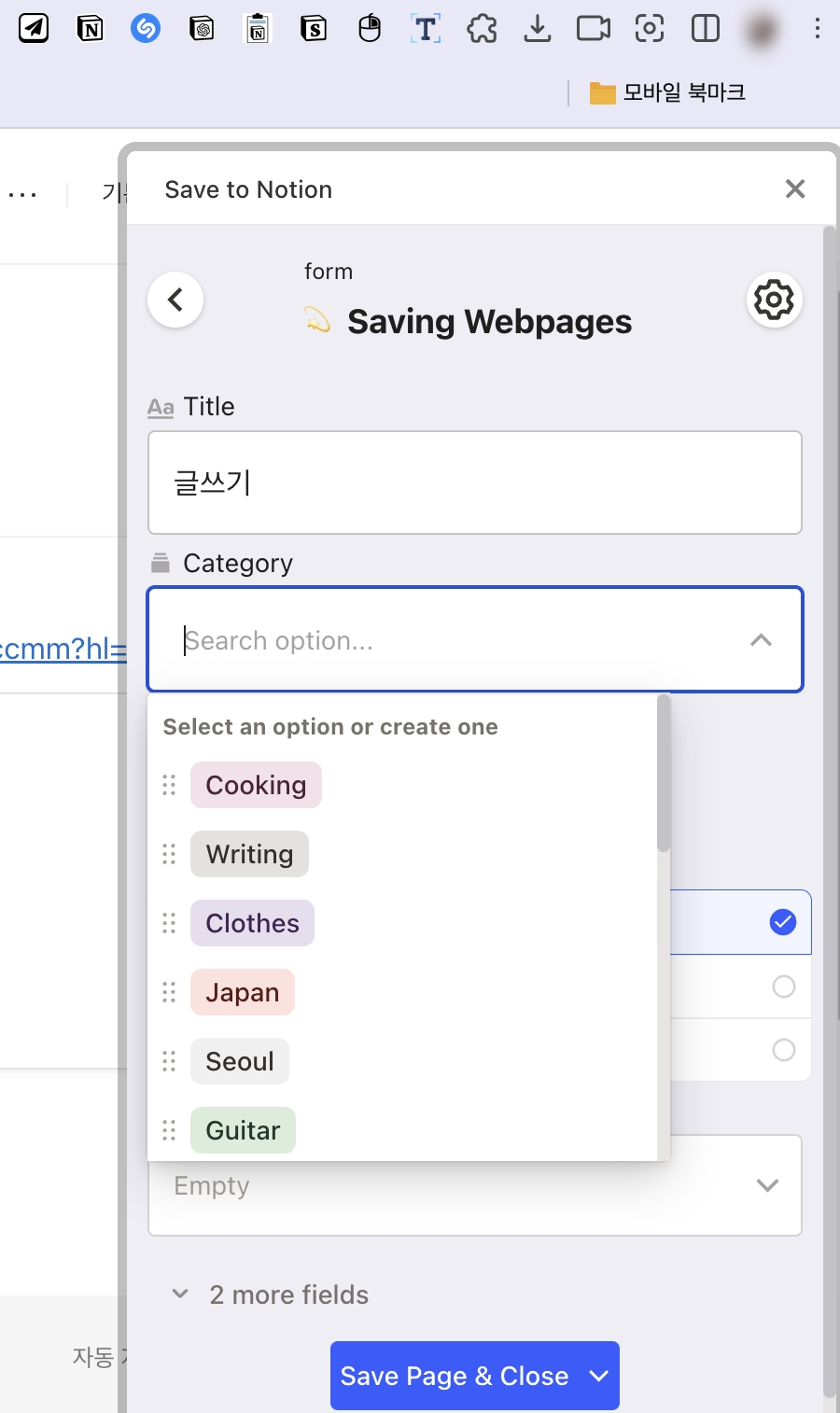
Task: Open the Notion clipboard clipper extension
Action: point(258,29)
